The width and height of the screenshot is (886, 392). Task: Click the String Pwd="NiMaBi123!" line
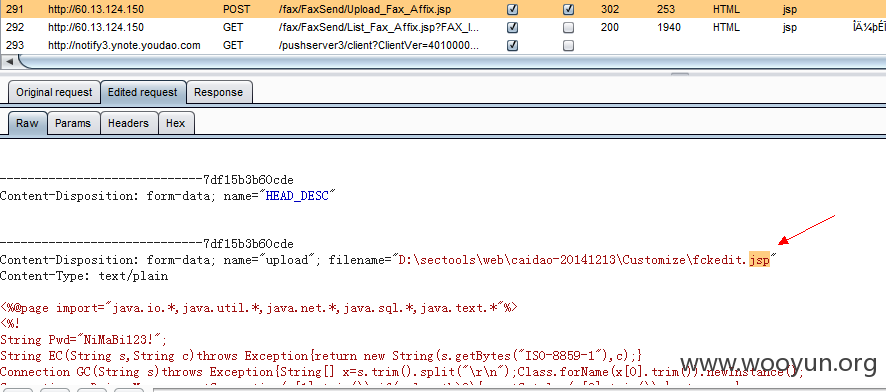point(84,340)
